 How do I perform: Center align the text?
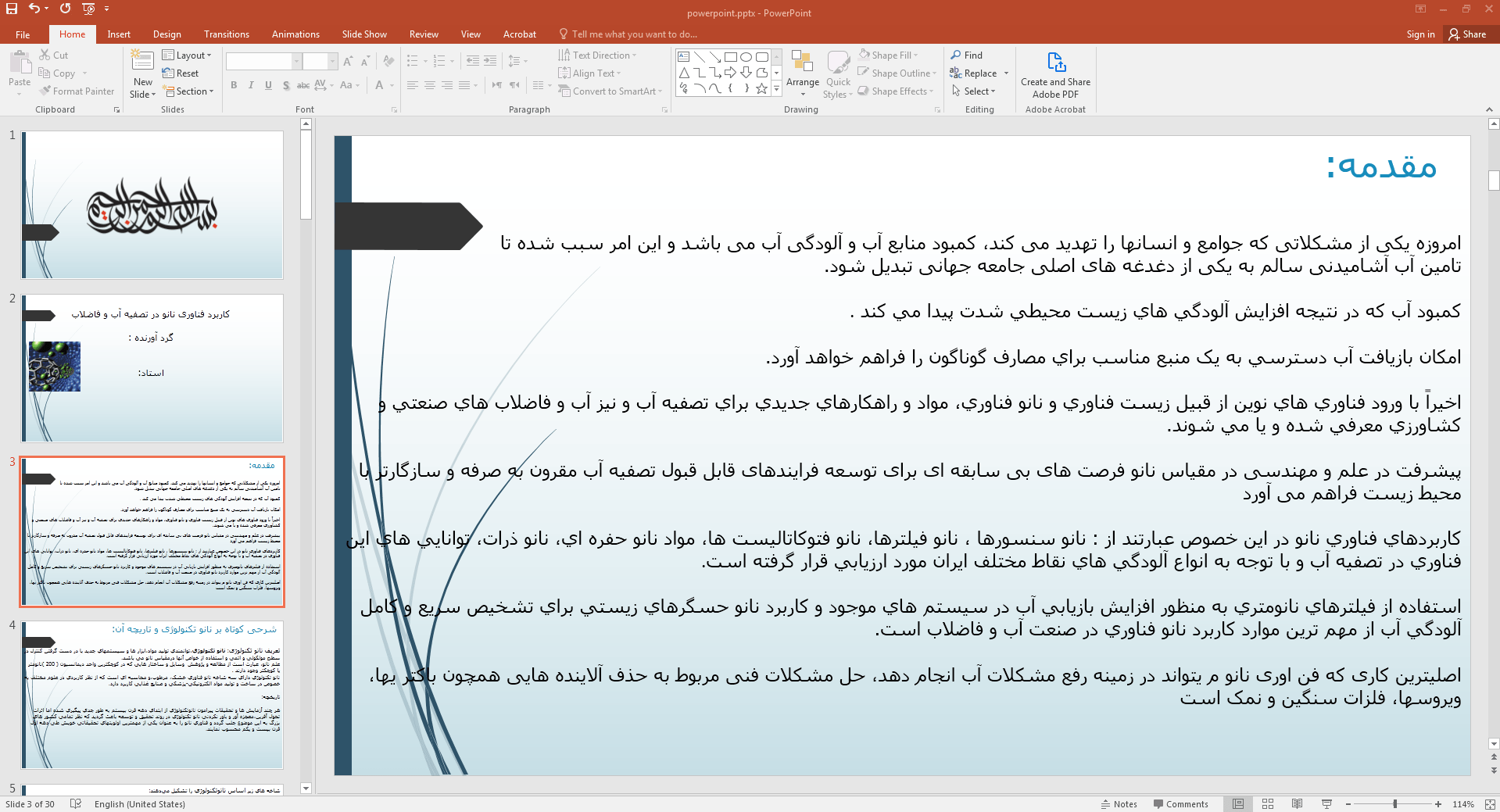click(430, 85)
